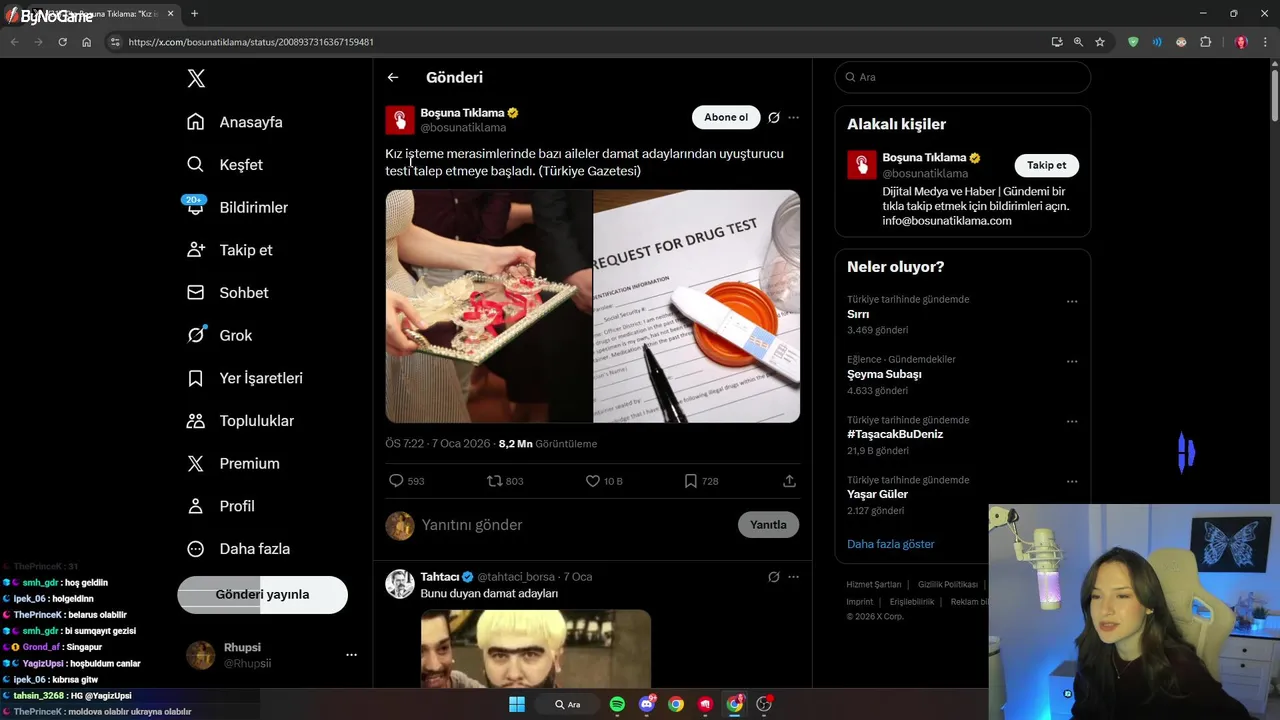This screenshot has width=1280, height=720.
Task: Open the drug test request image
Action: [x=696, y=306]
